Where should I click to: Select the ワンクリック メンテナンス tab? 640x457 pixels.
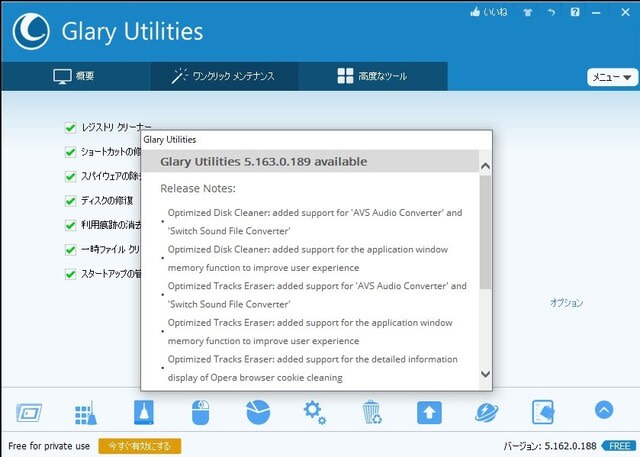point(224,76)
